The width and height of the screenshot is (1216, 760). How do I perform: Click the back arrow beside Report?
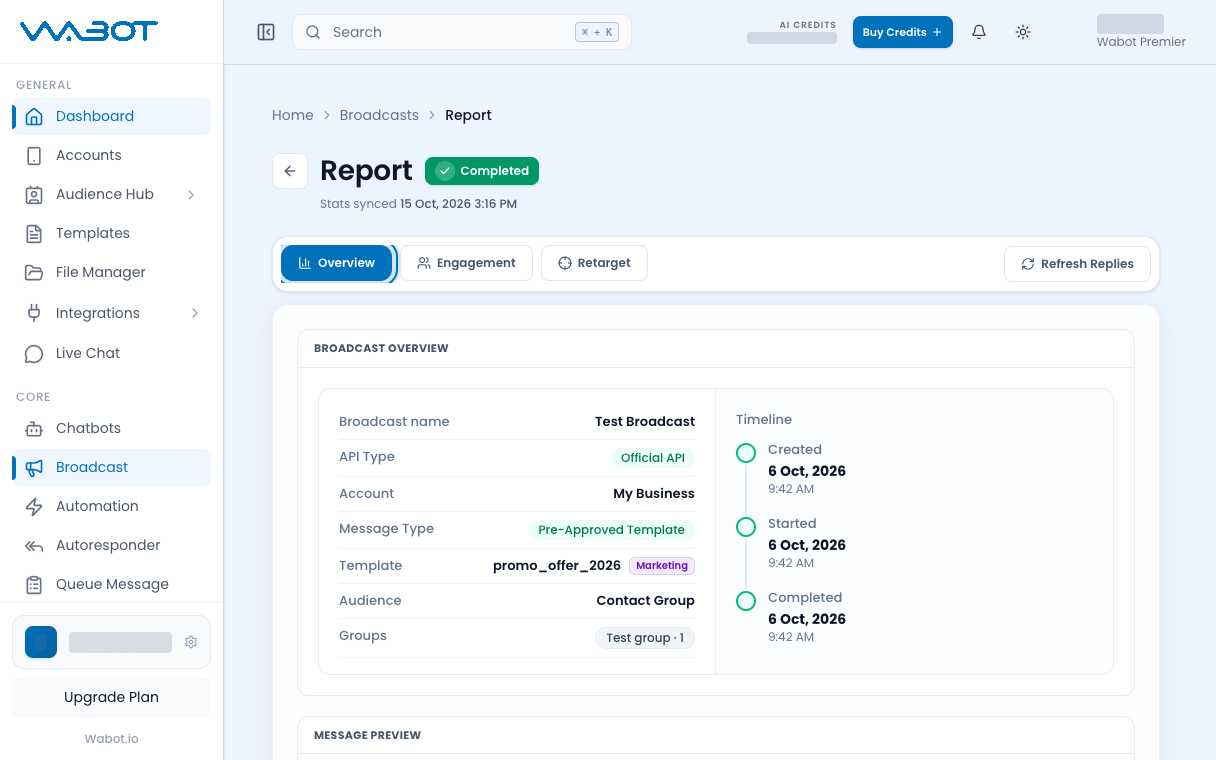290,171
